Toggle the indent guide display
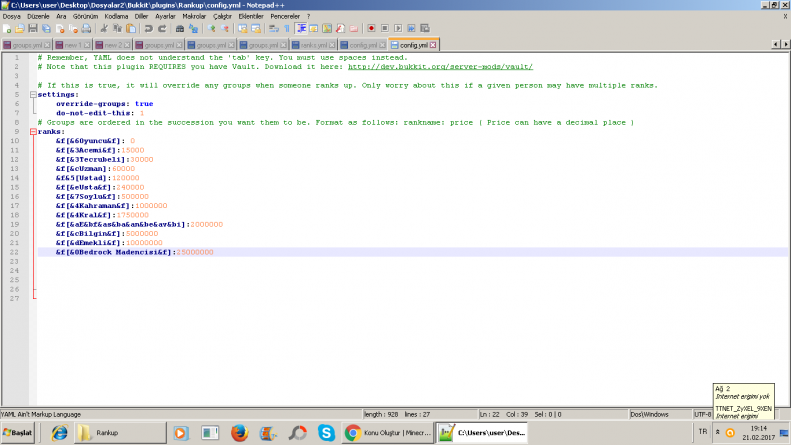 click(301, 29)
